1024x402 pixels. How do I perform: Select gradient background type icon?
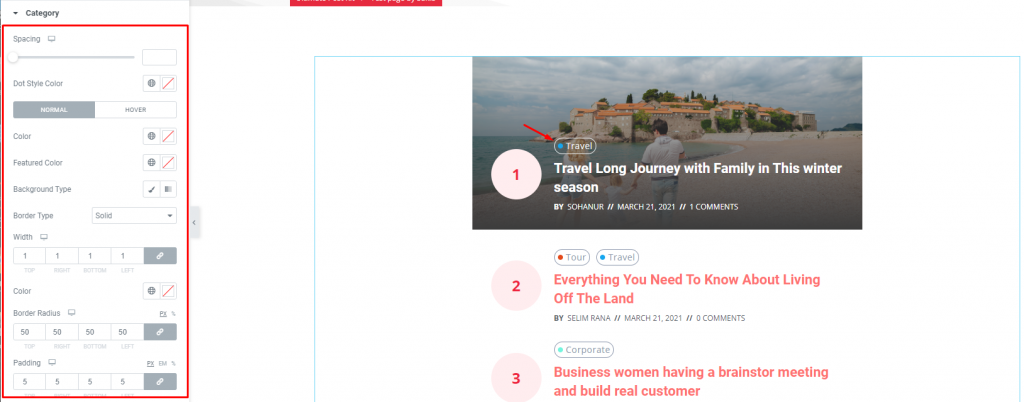[x=168, y=189]
